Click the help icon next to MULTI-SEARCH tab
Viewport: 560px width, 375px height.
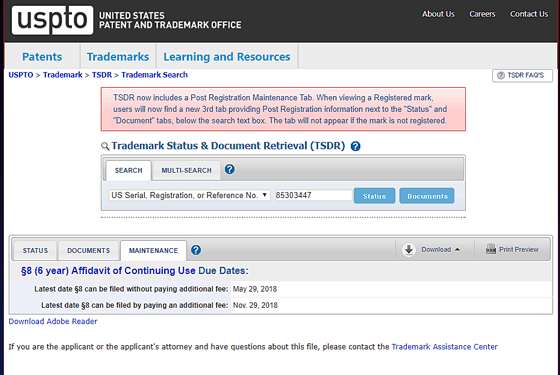pyautogui.click(x=230, y=169)
